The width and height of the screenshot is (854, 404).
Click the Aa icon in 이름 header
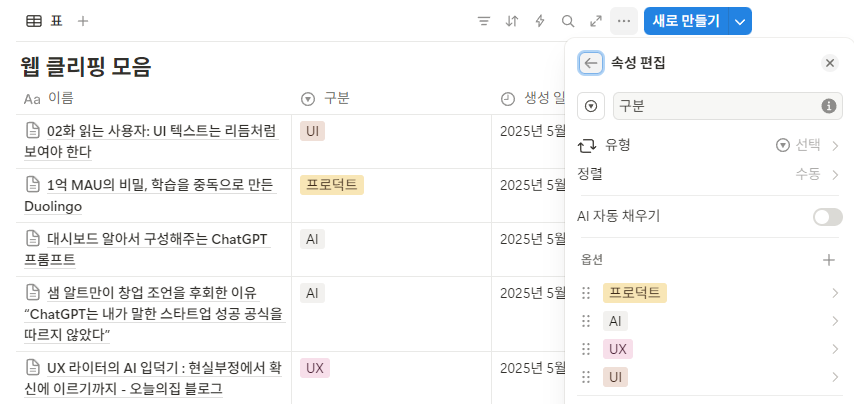(x=32, y=100)
